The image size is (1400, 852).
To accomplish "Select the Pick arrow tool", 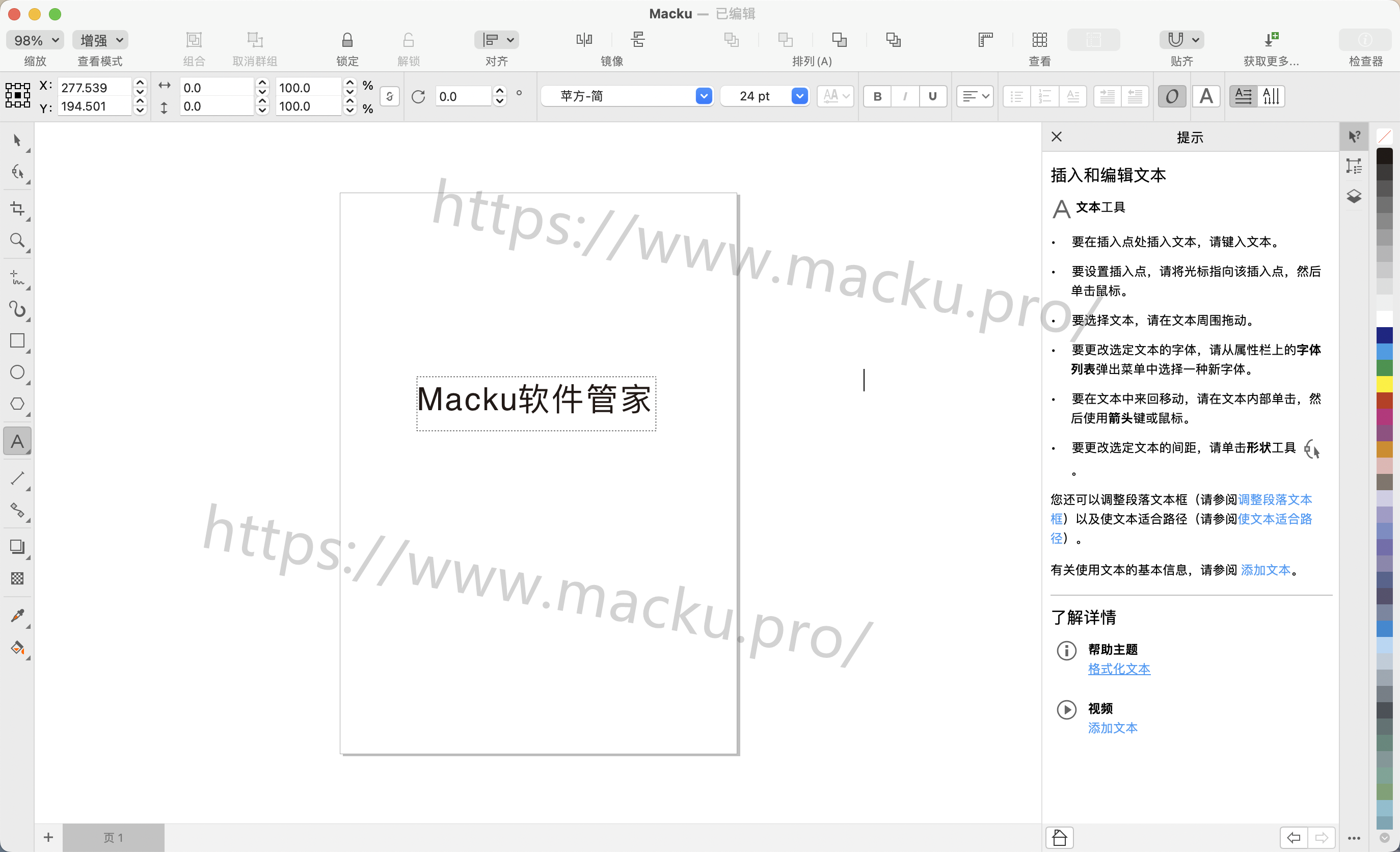I will (17, 140).
